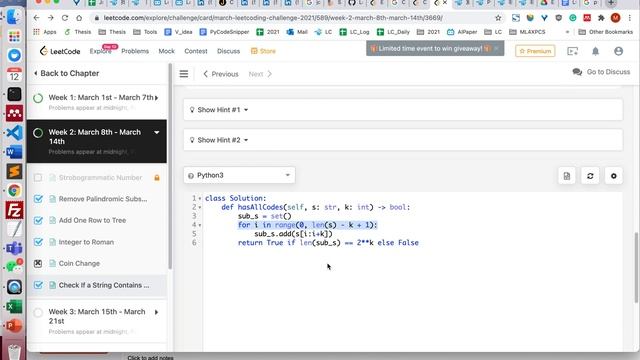This screenshot has width=640, height=360.
Task: Toggle the Check If a String Contains checkbox
Action: click(x=38, y=285)
